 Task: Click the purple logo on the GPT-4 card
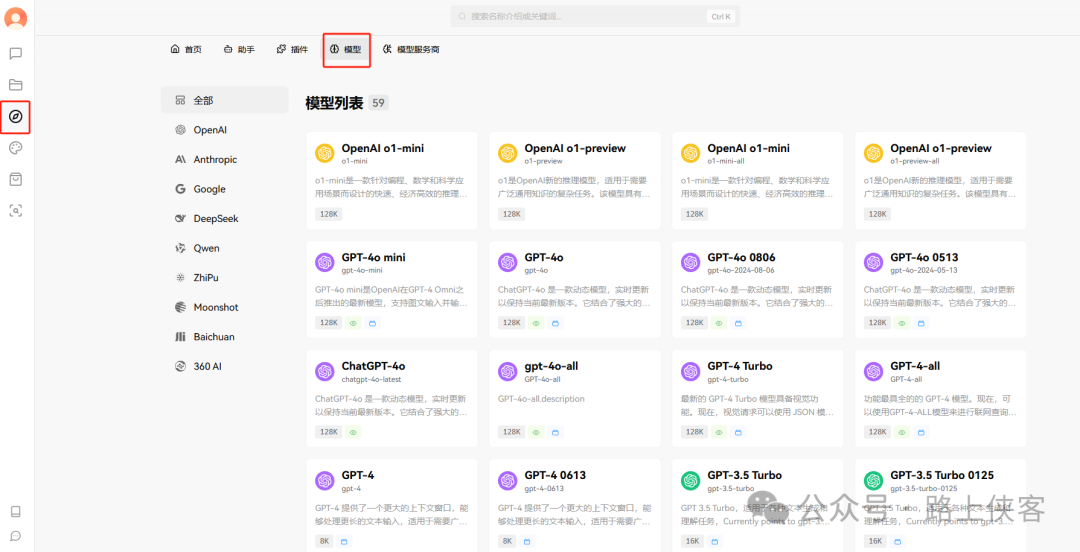point(324,480)
